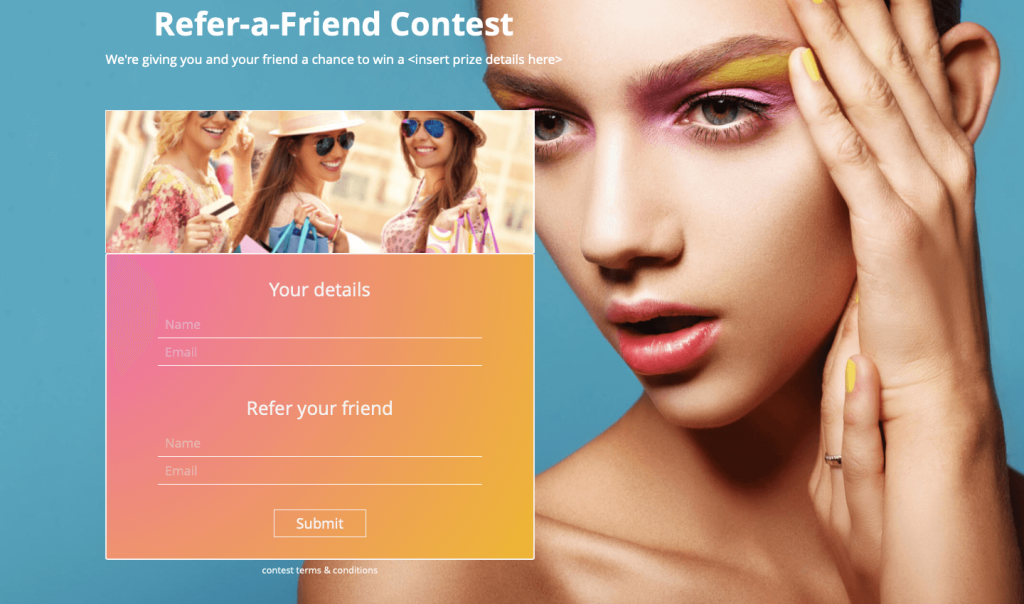The width and height of the screenshot is (1024, 604).
Task: Click the Your details section heading
Action: point(319,290)
